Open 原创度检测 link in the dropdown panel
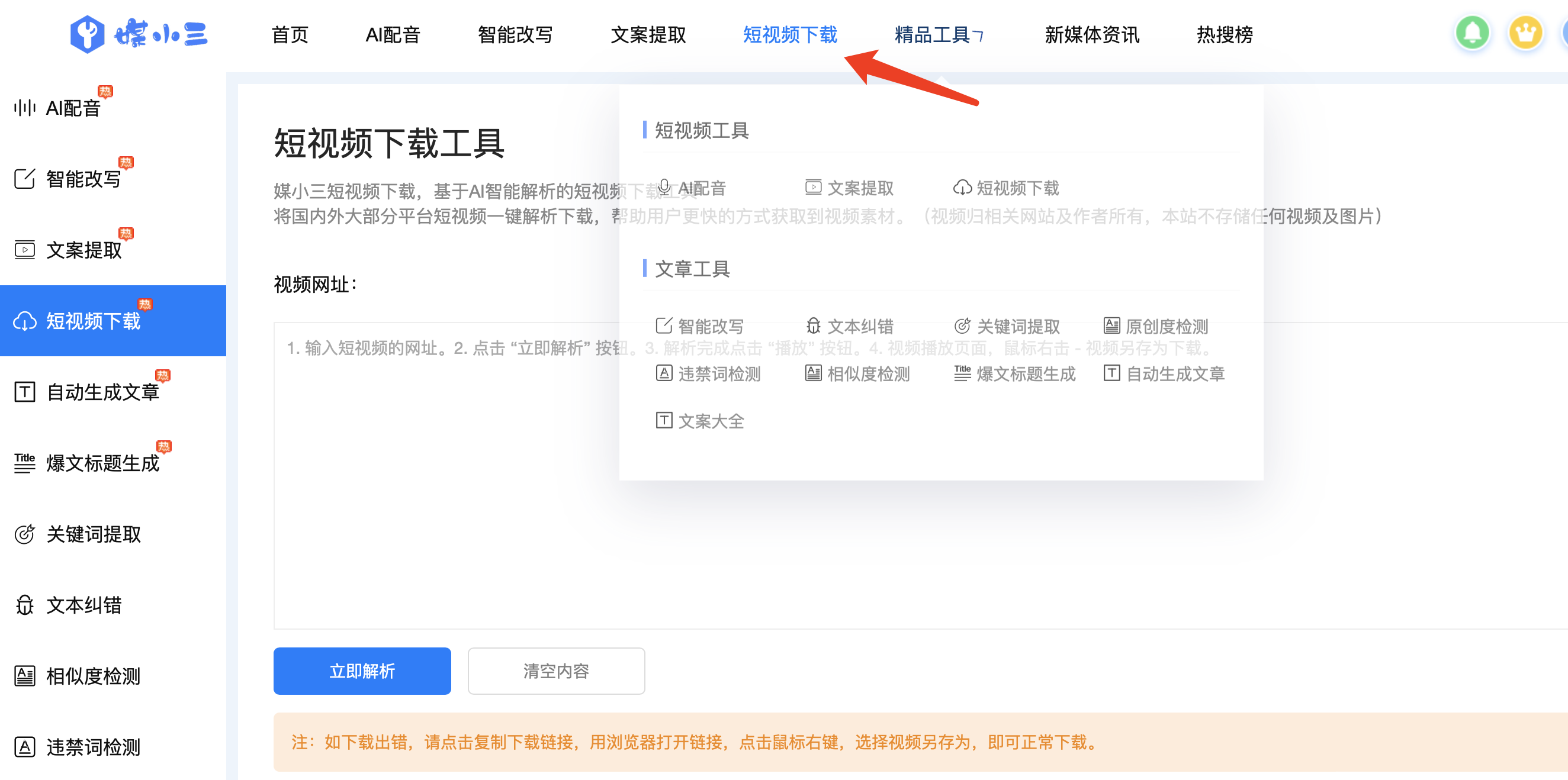Image resolution: width=1568 pixels, height=780 pixels. click(1156, 326)
